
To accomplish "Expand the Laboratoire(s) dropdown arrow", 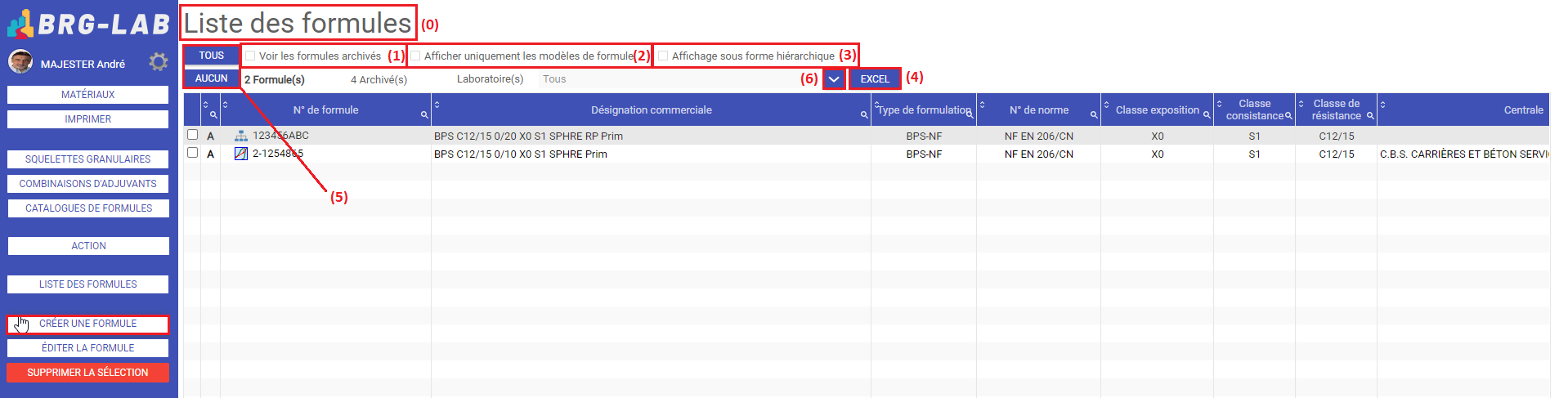I will click(x=834, y=79).
